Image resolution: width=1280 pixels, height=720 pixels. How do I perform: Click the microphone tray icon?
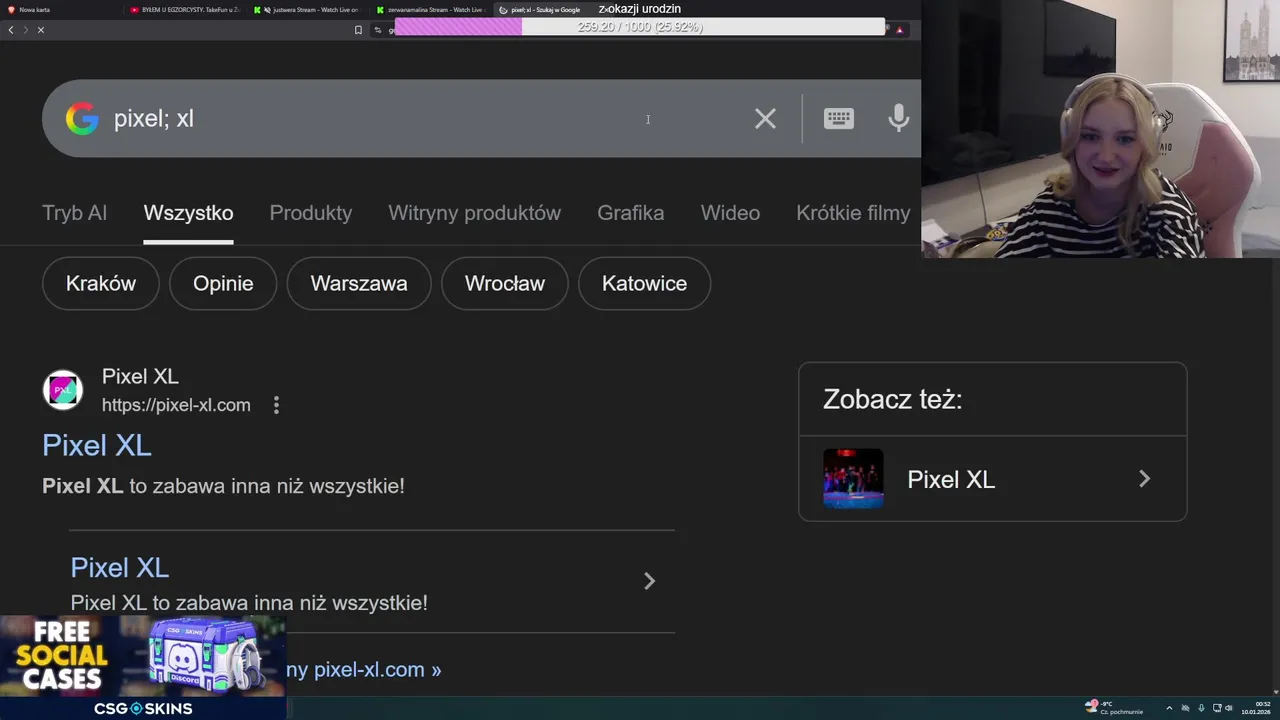click(x=1201, y=708)
